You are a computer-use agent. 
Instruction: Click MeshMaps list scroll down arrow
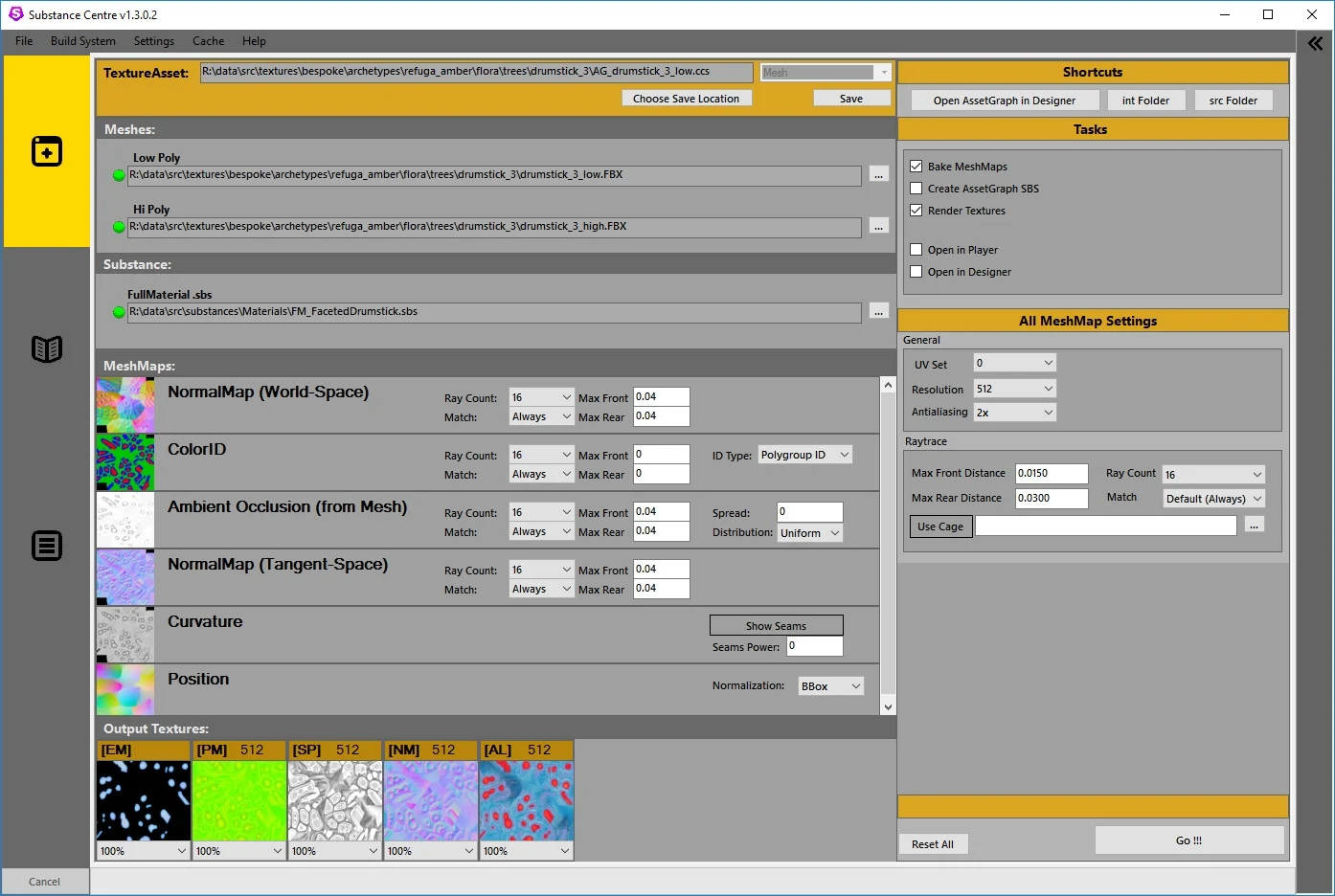click(x=888, y=707)
